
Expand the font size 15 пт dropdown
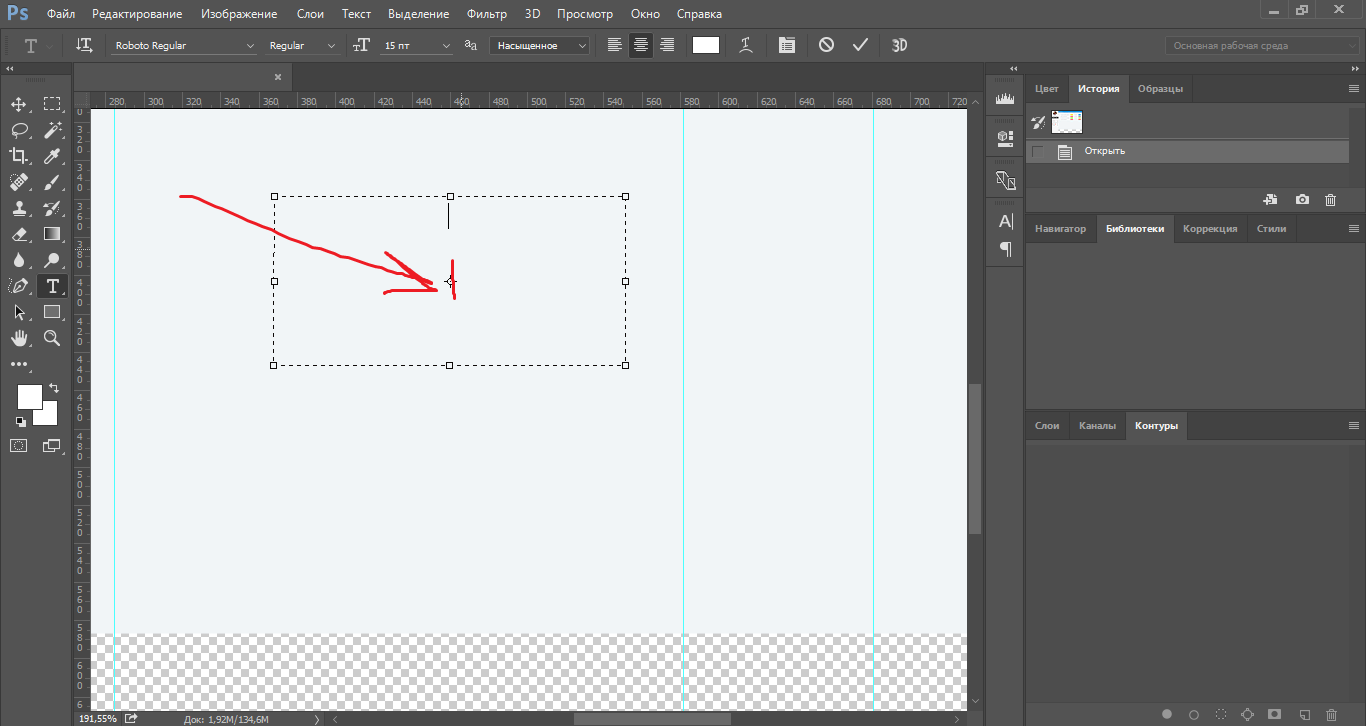pos(446,45)
